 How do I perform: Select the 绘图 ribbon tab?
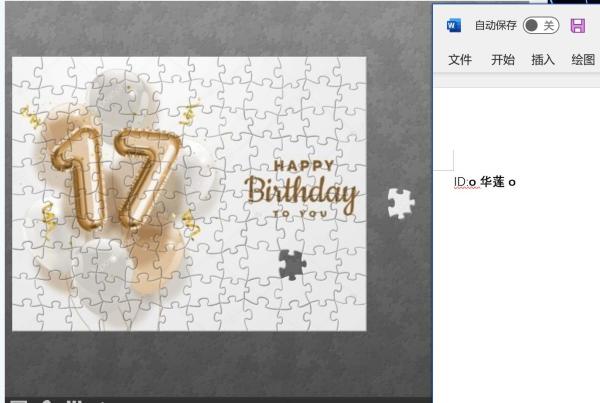pyautogui.click(x=583, y=60)
